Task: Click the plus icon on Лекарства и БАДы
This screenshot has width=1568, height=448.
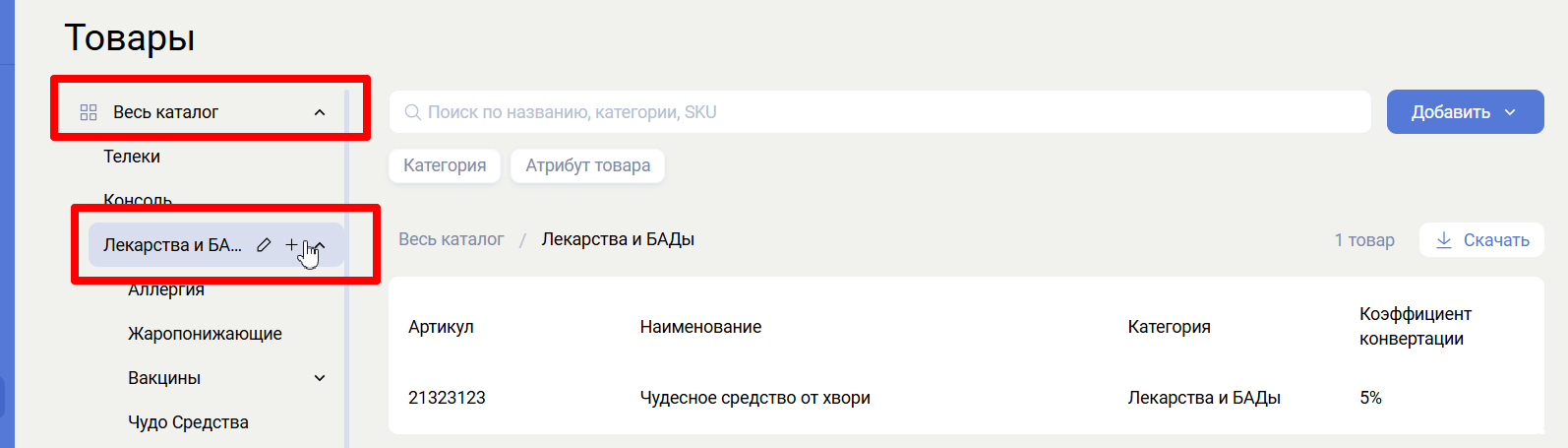Action: (291, 245)
